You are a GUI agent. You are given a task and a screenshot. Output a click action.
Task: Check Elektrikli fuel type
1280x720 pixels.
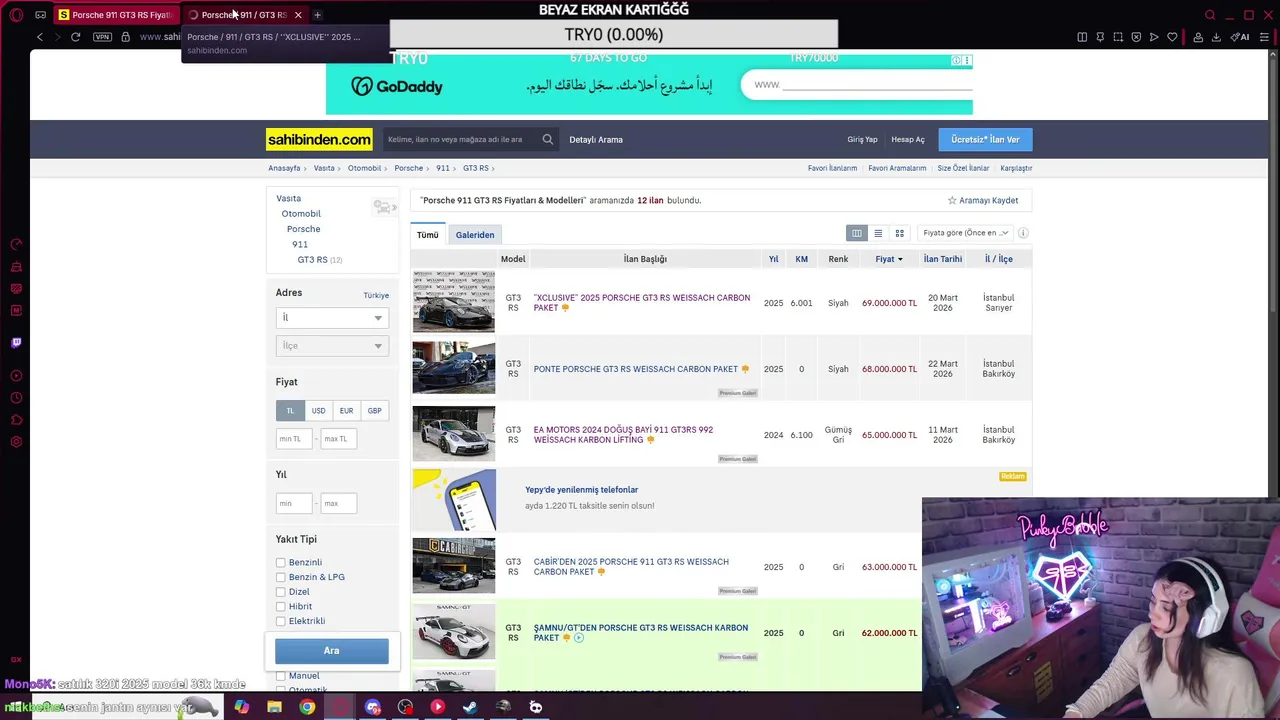coord(281,621)
